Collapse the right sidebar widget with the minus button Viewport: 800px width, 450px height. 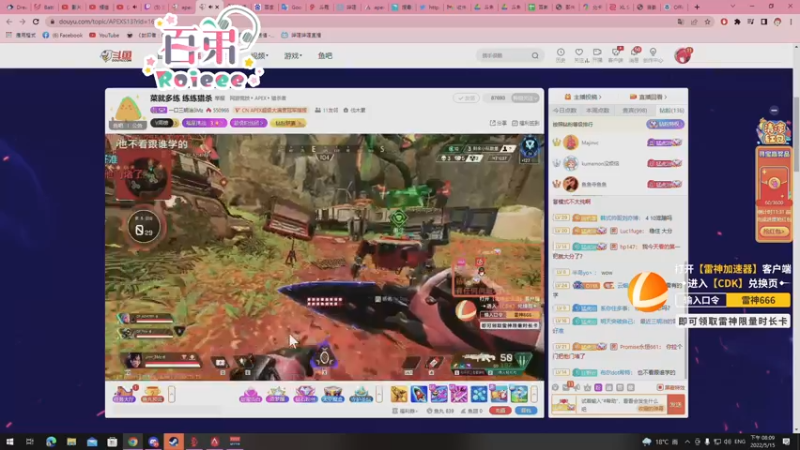point(774,110)
